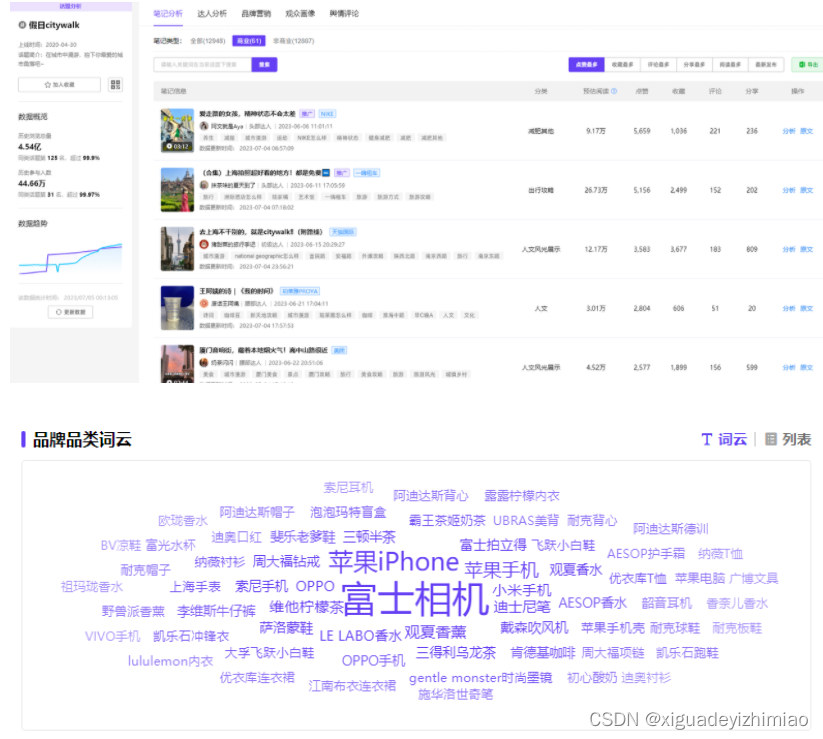Click 霸王茶姬奶茶 in the word cloud
The width and height of the screenshot is (823, 739).
click(447, 521)
